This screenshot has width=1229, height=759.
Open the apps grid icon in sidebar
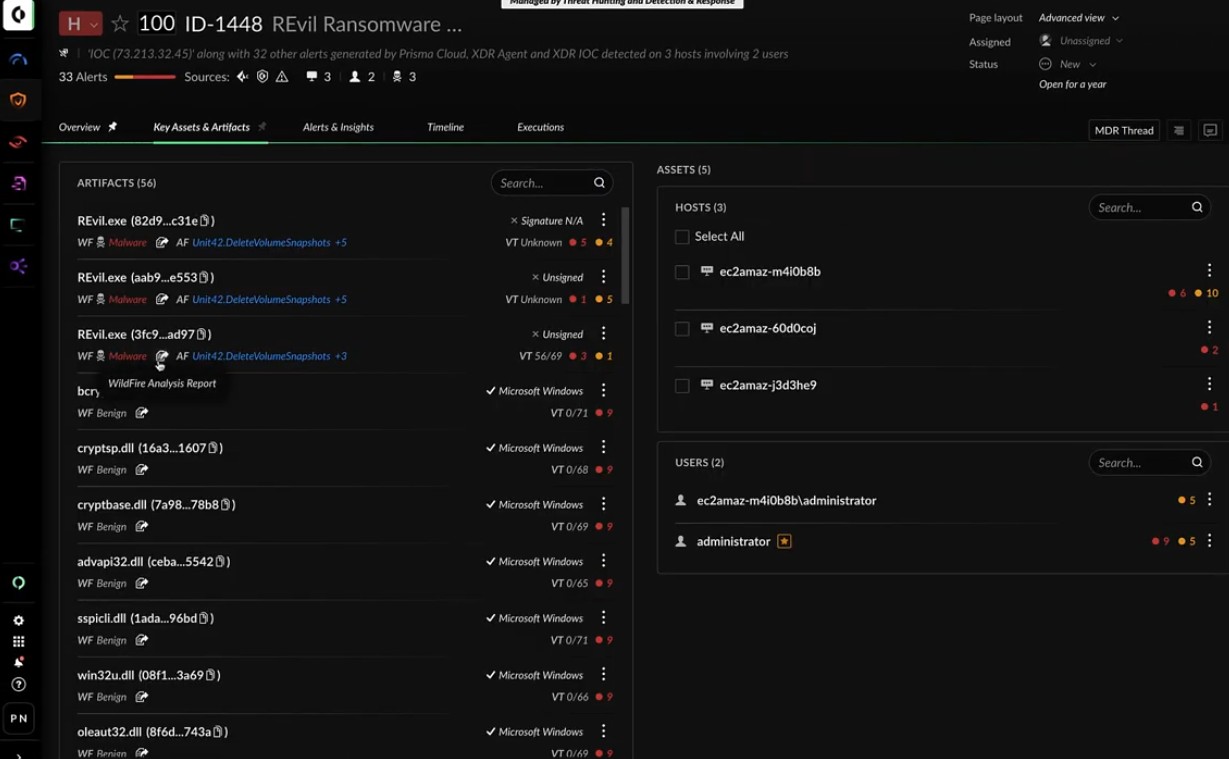pos(18,642)
